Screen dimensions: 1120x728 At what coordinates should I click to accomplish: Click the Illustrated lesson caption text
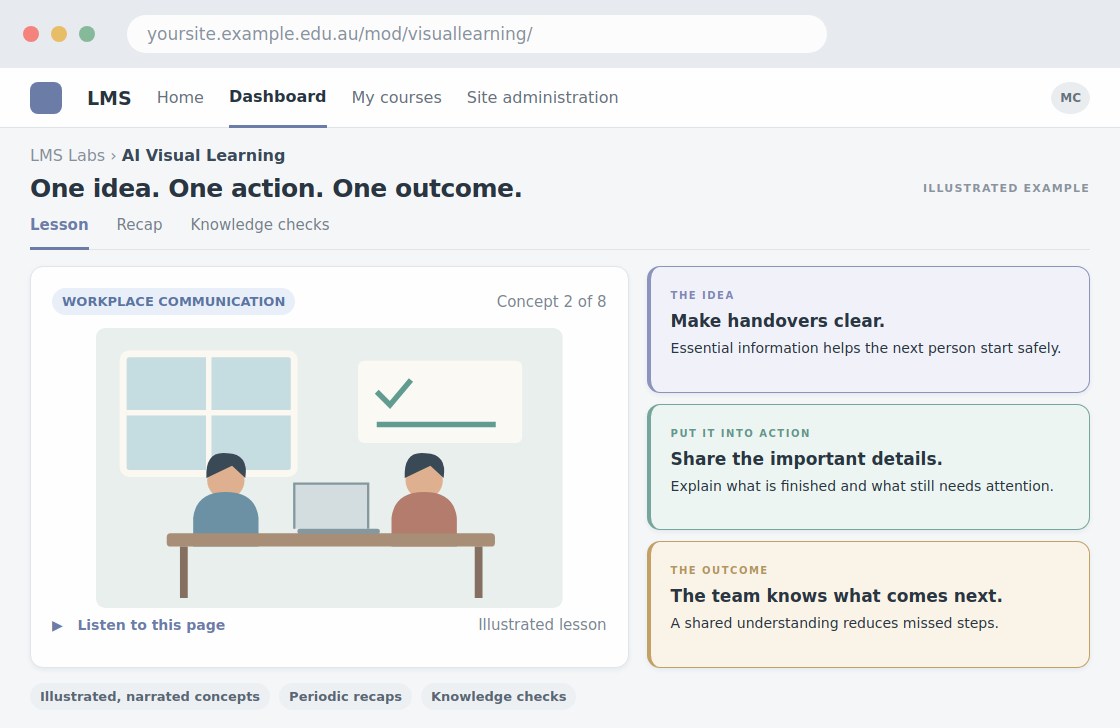tap(542, 624)
